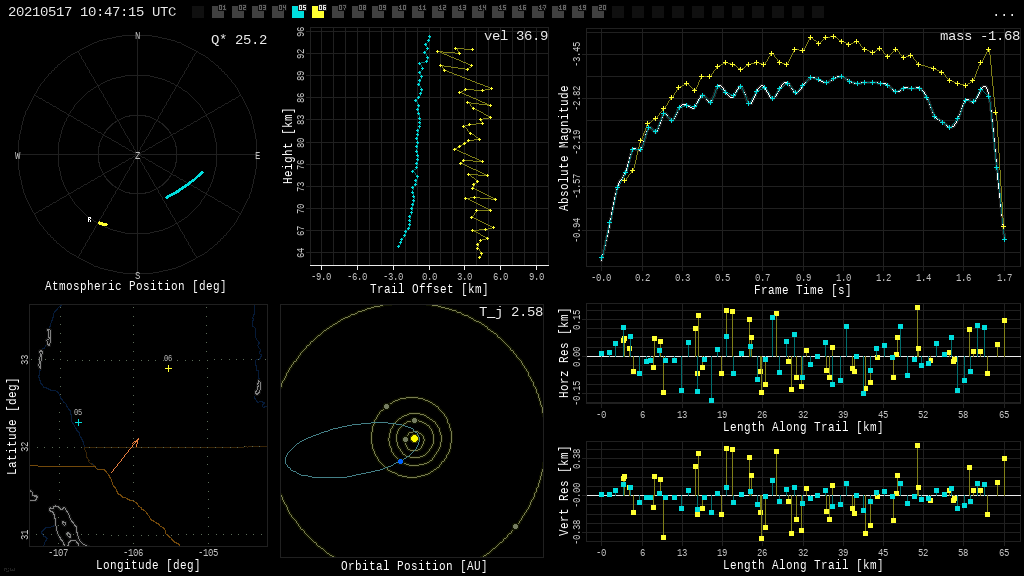Click the orange meteor ground-track arrow
The image size is (1024, 576).
coord(125,455)
